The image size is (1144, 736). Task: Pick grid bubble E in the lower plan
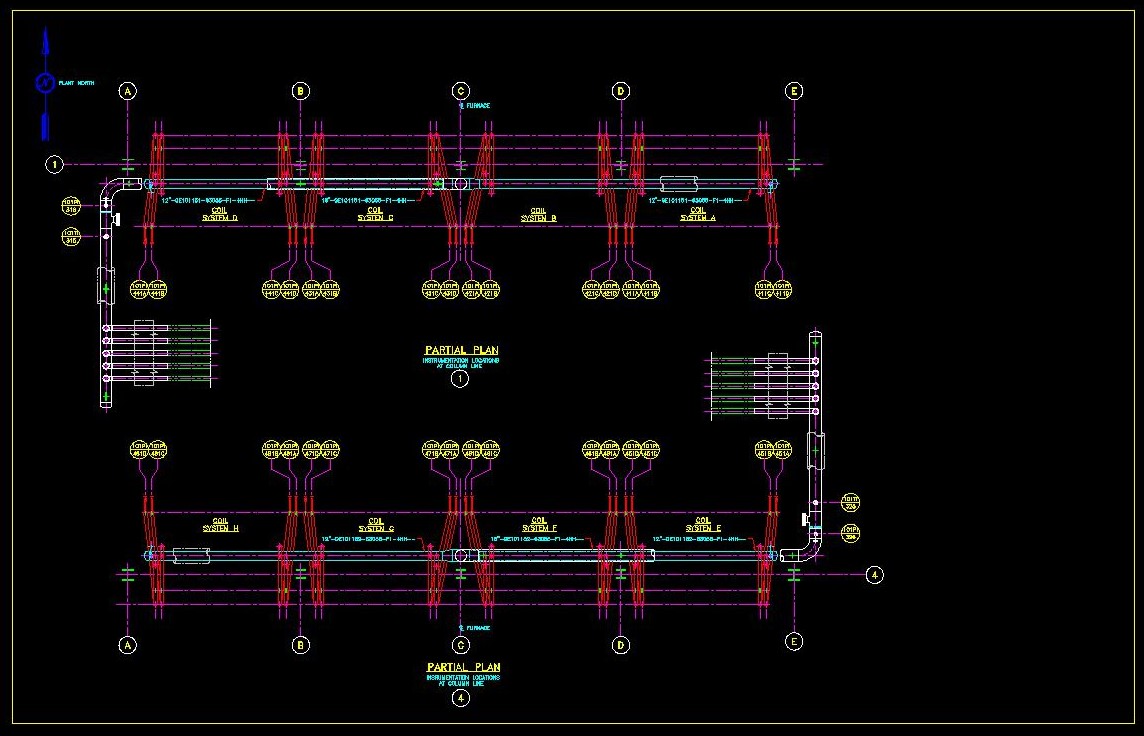click(x=794, y=641)
